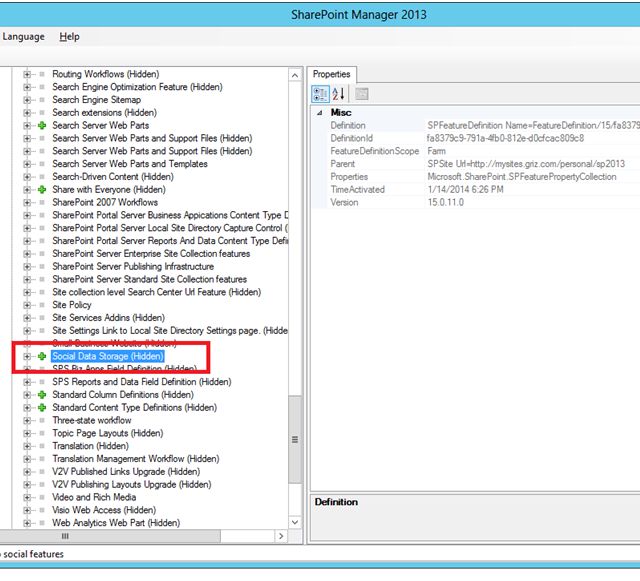Click gray icon beside Three-state workflow
The image size is (640, 581).
42,421
